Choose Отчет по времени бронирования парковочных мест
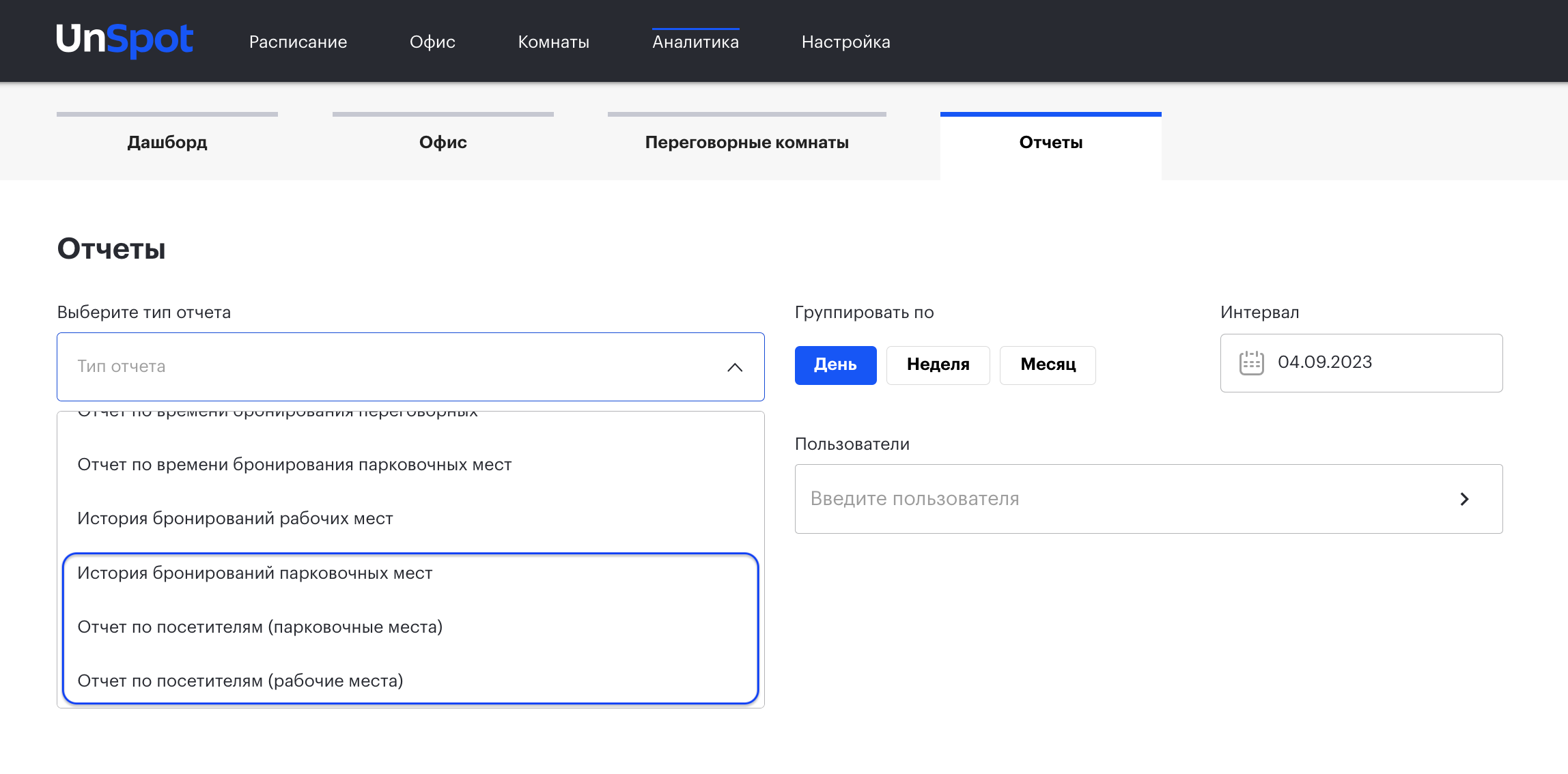This screenshot has height=774, width=1568. [x=410, y=465]
